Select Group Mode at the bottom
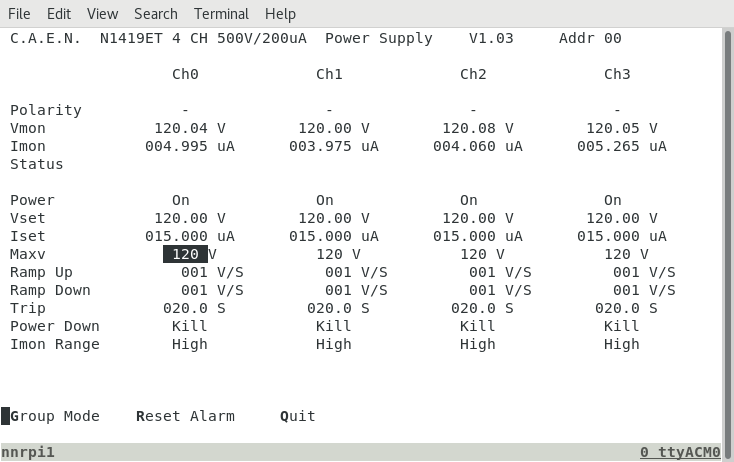The height and width of the screenshot is (462, 734). point(55,416)
